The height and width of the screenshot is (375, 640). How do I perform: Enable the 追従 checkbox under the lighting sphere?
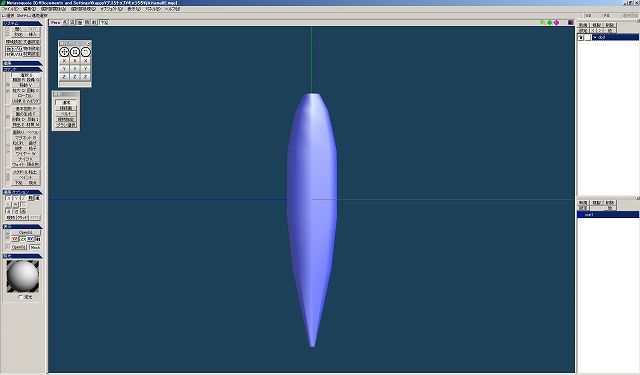tap(21, 297)
